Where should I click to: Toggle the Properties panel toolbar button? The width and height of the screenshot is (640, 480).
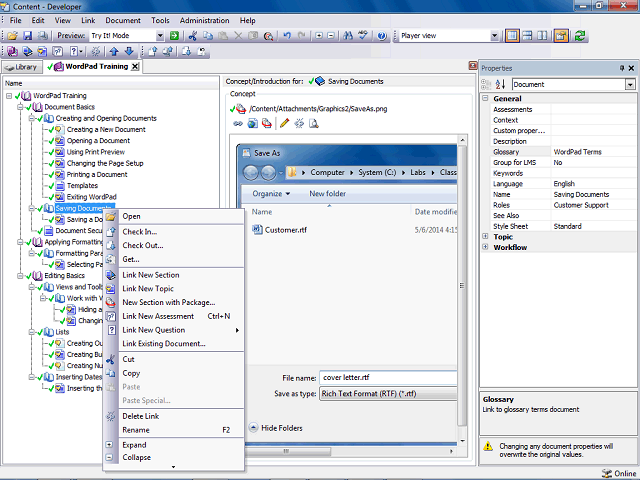click(561, 36)
